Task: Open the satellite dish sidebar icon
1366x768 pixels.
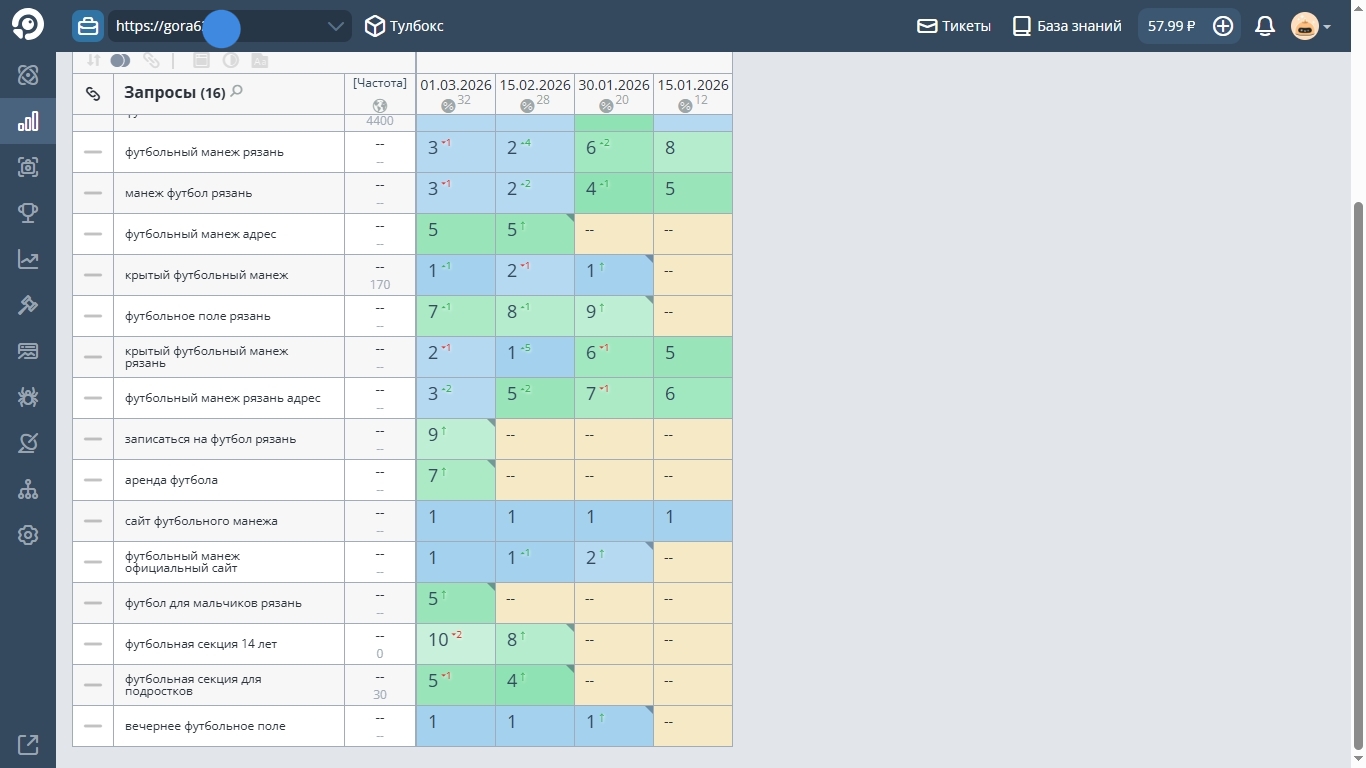Action: point(28,443)
